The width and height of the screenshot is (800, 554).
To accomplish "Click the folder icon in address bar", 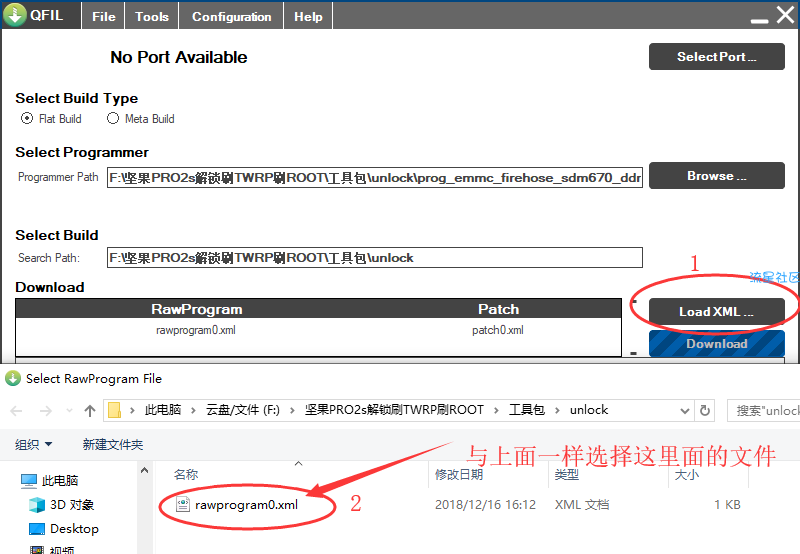I will pyautogui.click(x=115, y=410).
